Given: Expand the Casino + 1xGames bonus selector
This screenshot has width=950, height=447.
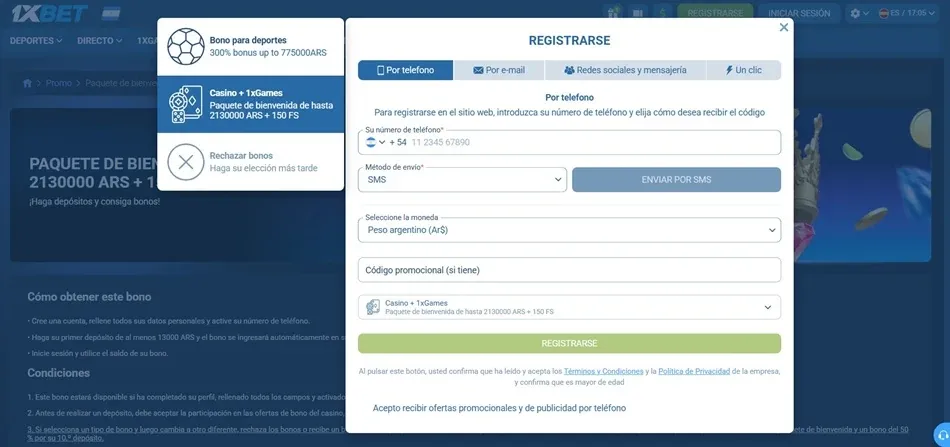Looking at the screenshot, I should click(570, 307).
